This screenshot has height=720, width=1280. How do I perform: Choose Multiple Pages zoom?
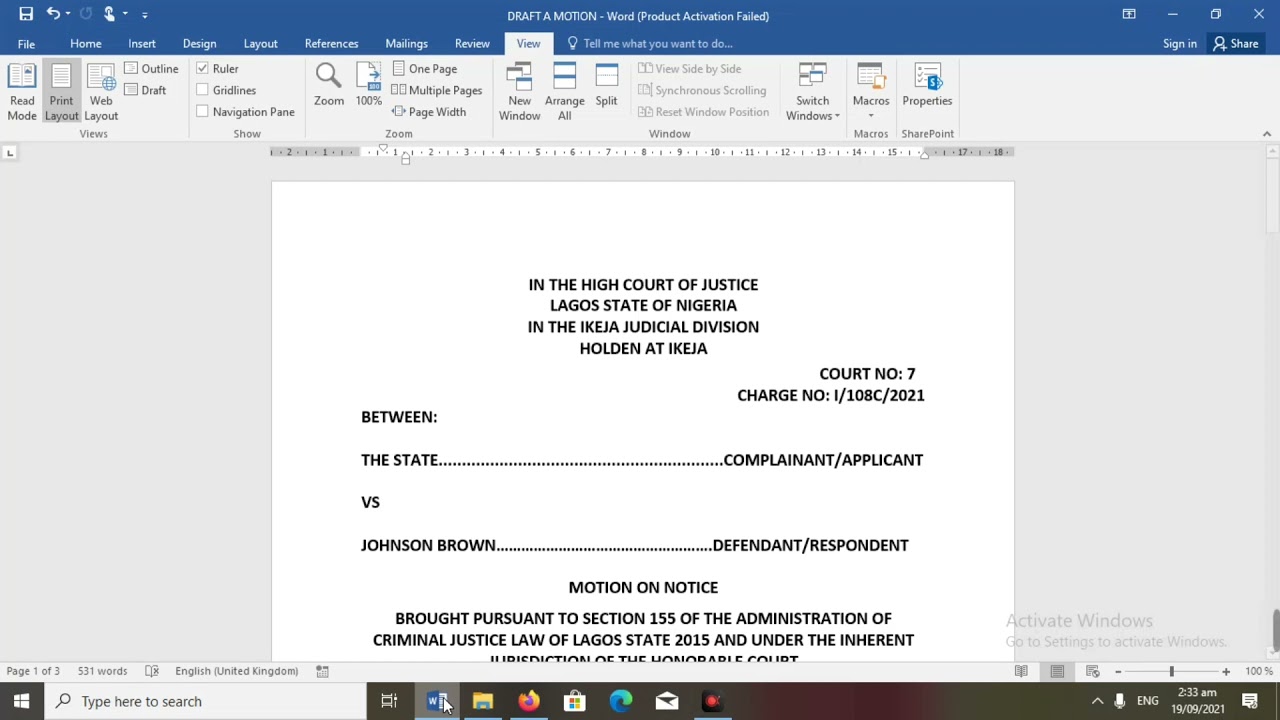tap(436, 90)
